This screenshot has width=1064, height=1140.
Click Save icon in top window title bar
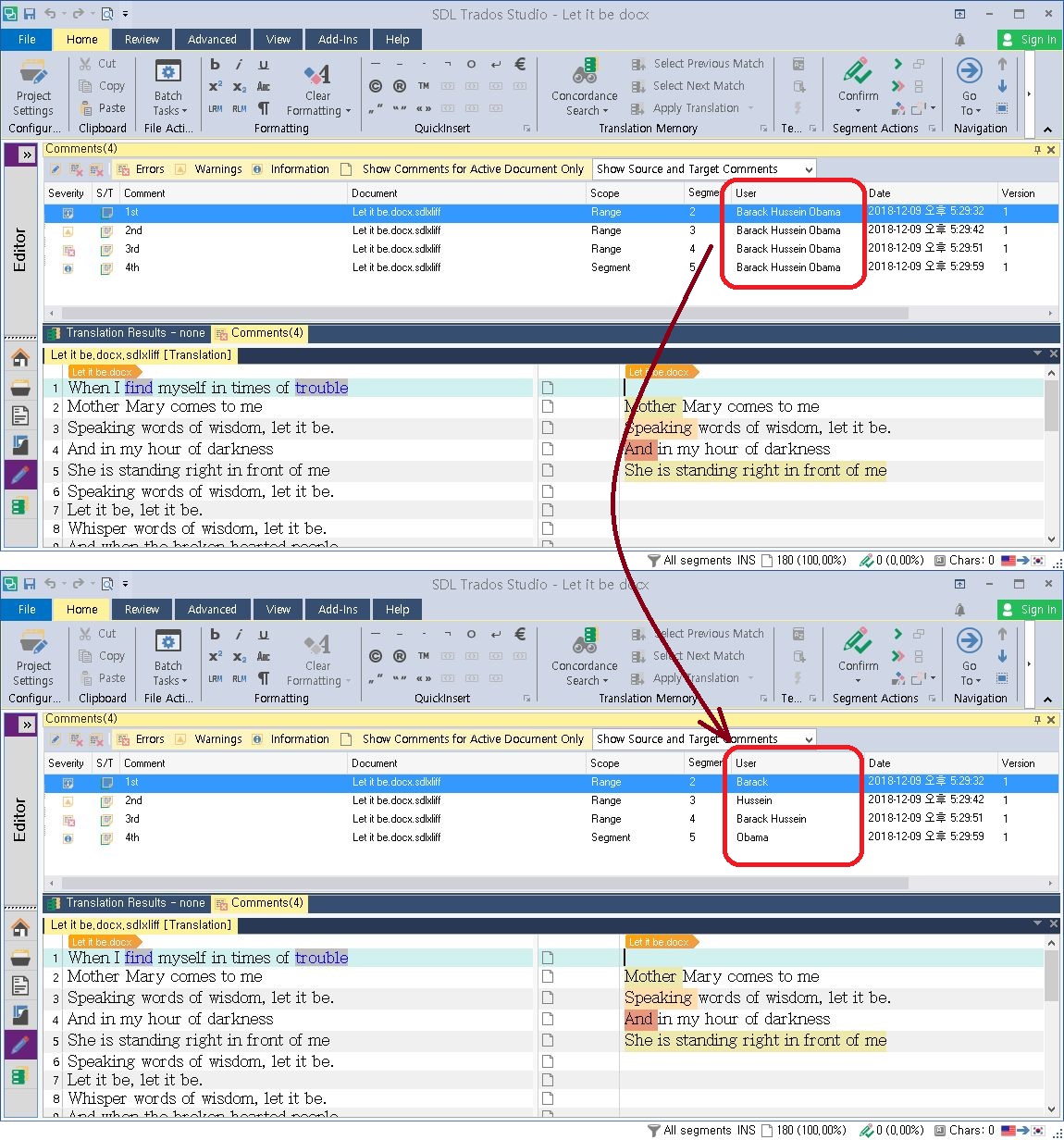30,14
